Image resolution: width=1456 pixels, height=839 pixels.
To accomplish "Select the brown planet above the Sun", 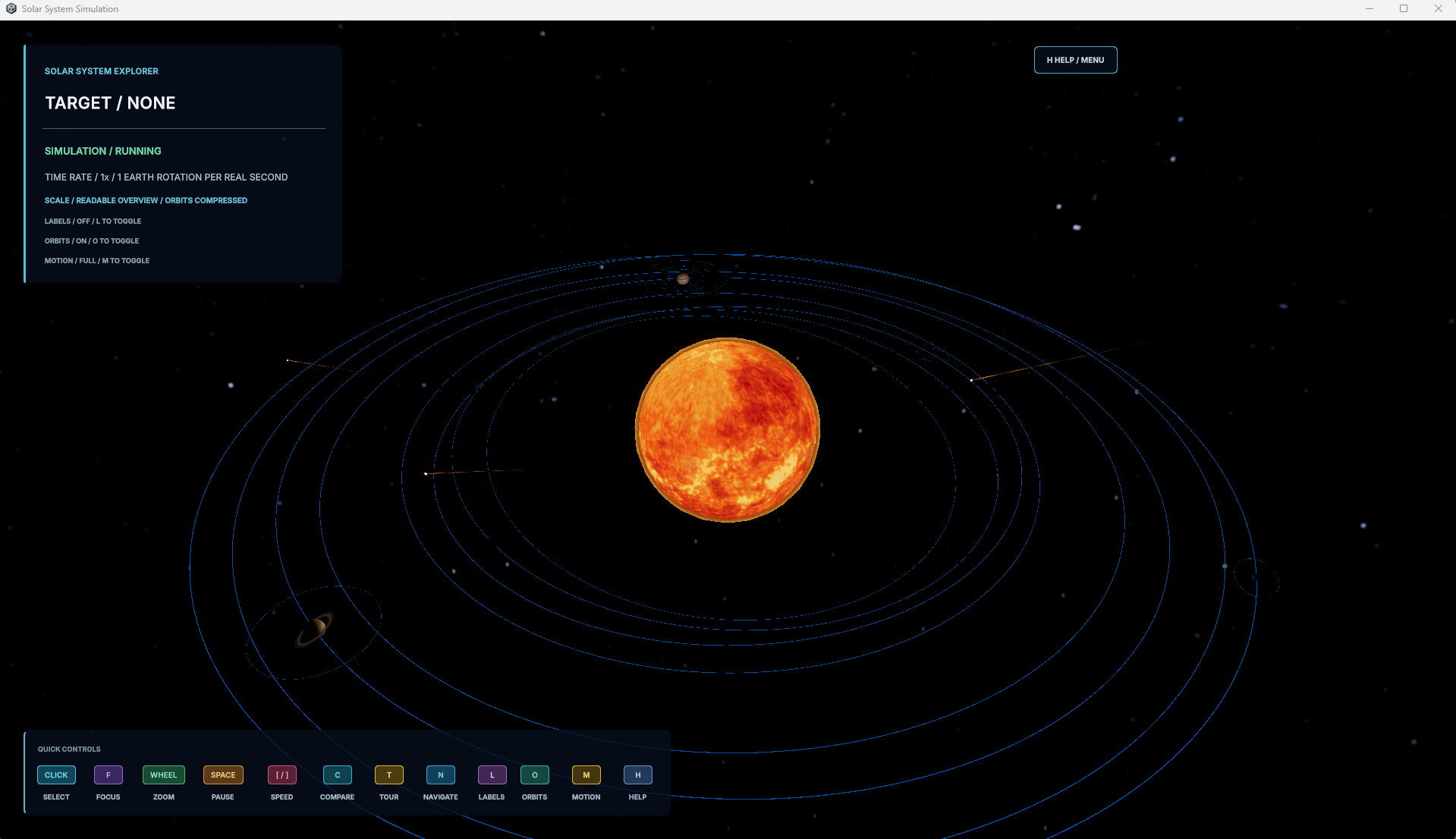I will [683, 279].
